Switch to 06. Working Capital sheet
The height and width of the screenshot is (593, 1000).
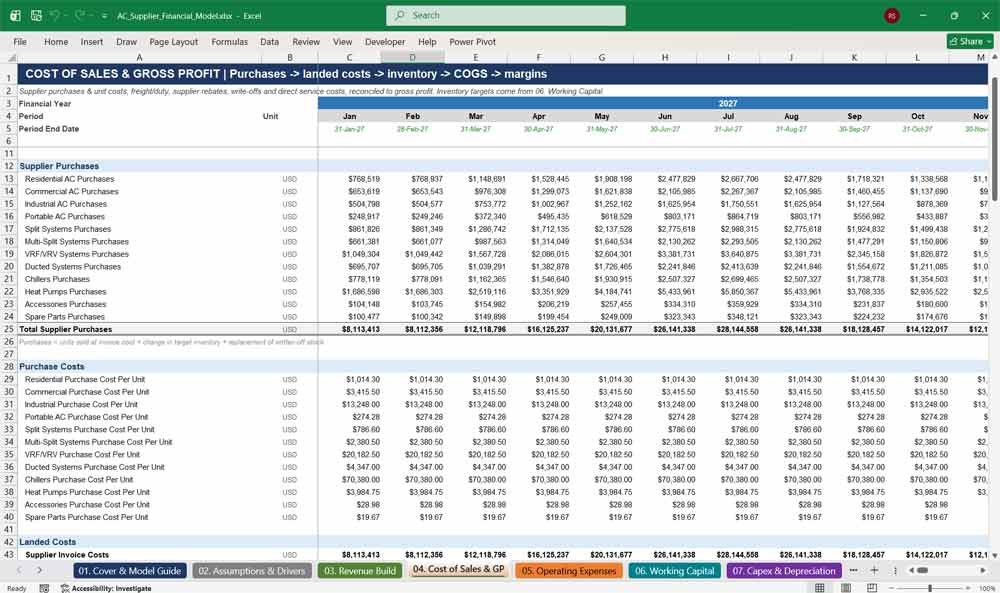click(674, 571)
